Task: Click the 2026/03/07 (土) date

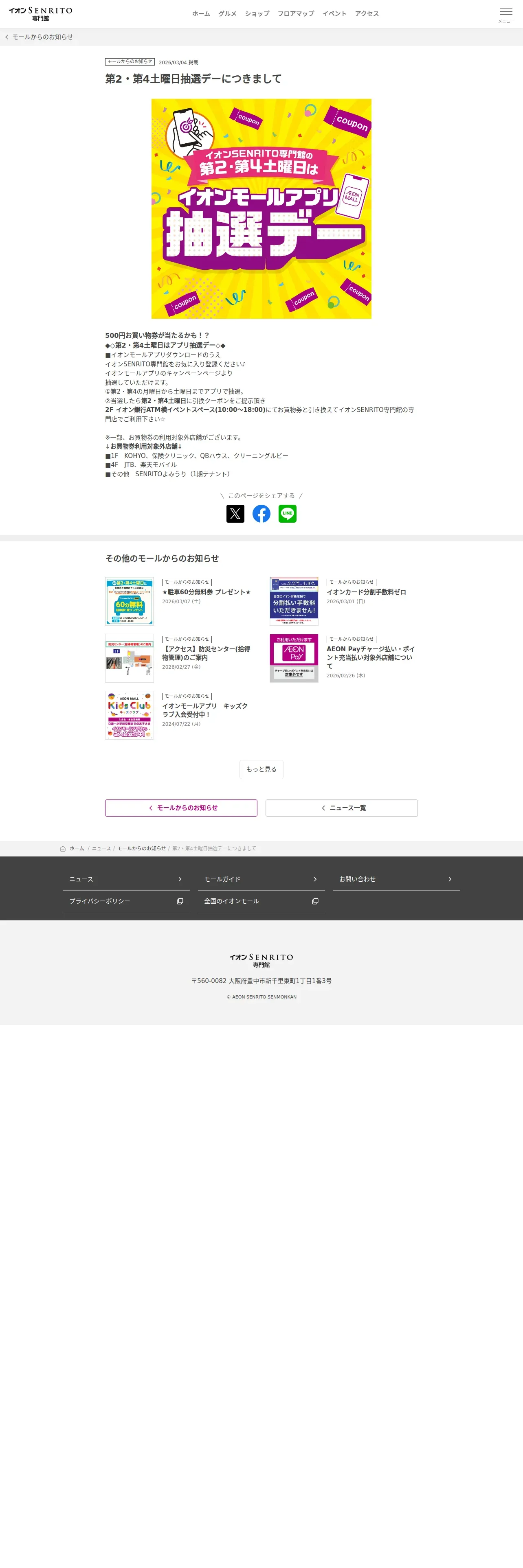Action: pyautogui.click(x=181, y=601)
